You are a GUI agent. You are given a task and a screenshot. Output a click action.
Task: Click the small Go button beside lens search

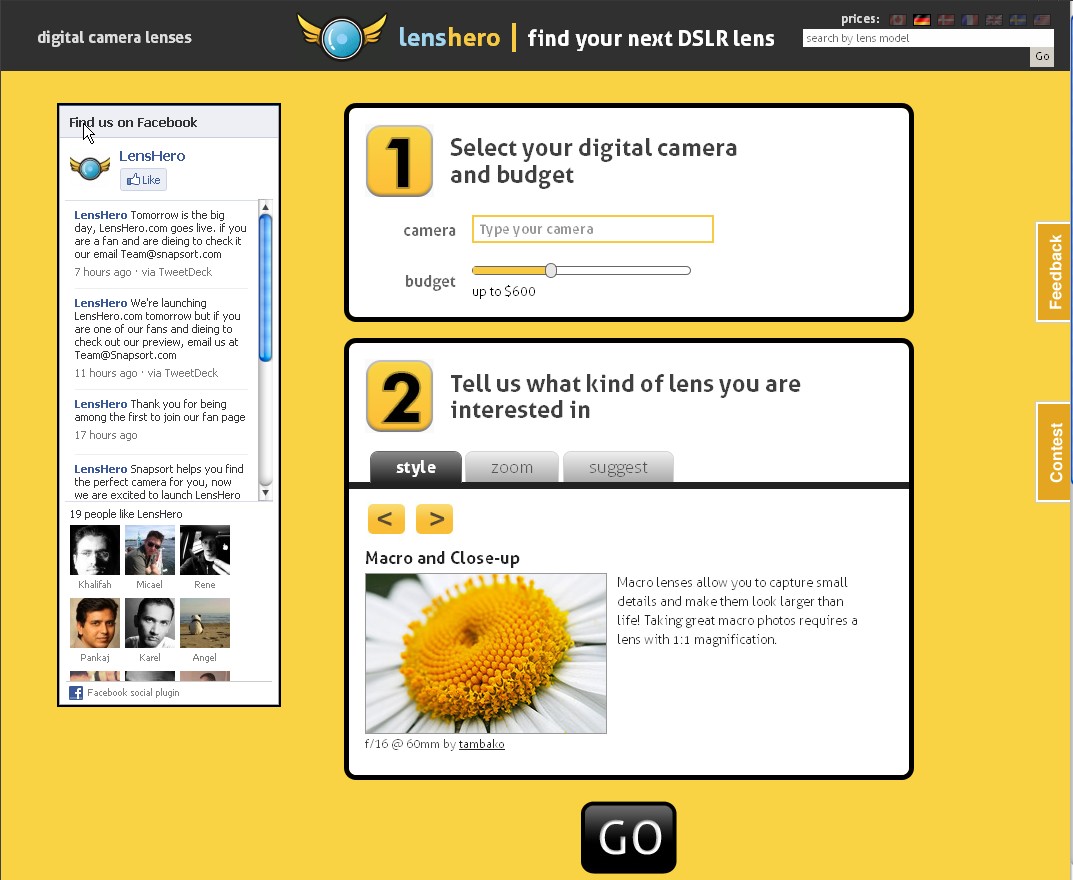pyautogui.click(x=1042, y=57)
